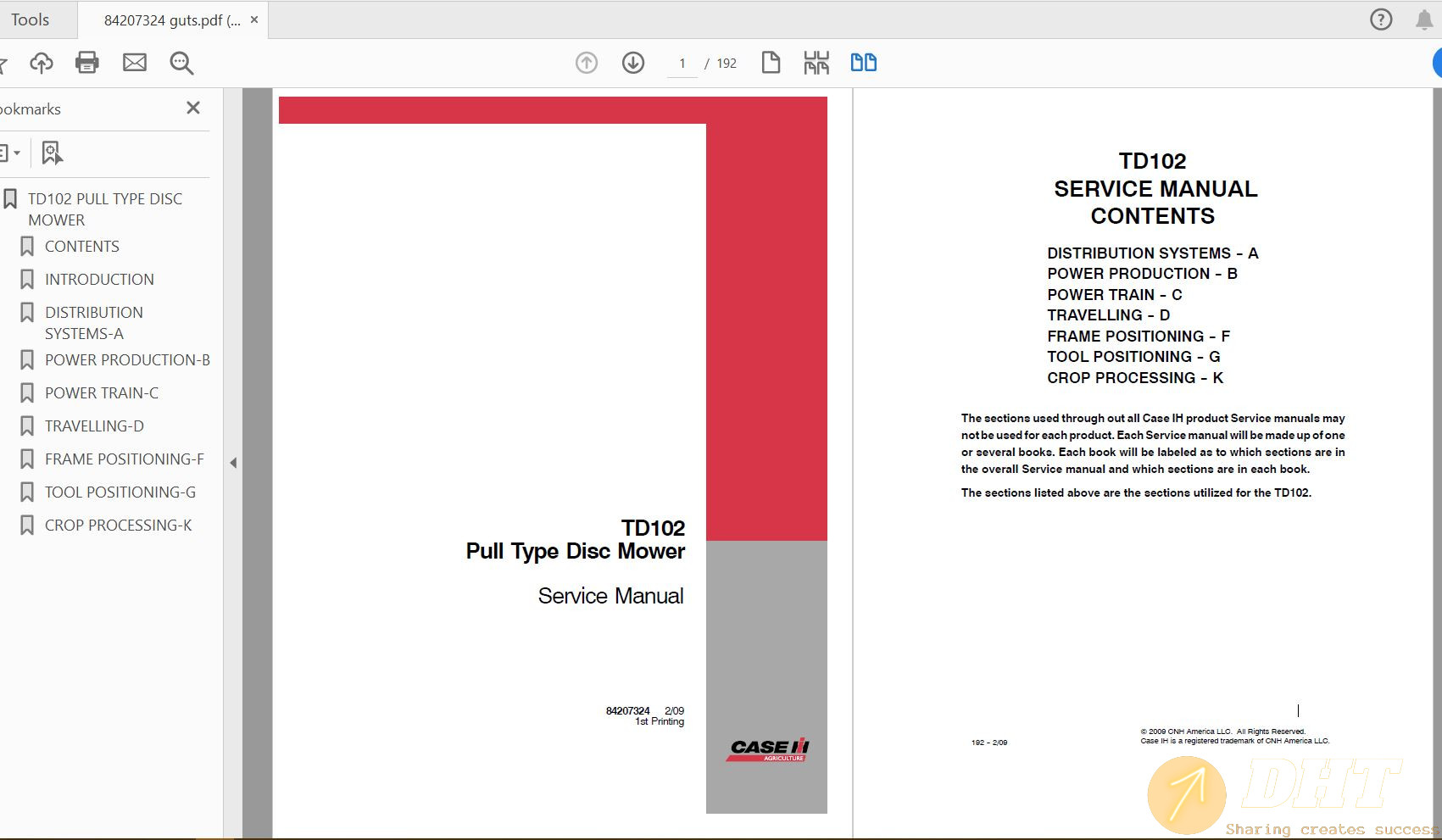Click the 192 total pages indicator
The height and width of the screenshot is (840, 1442).
coord(727,64)
